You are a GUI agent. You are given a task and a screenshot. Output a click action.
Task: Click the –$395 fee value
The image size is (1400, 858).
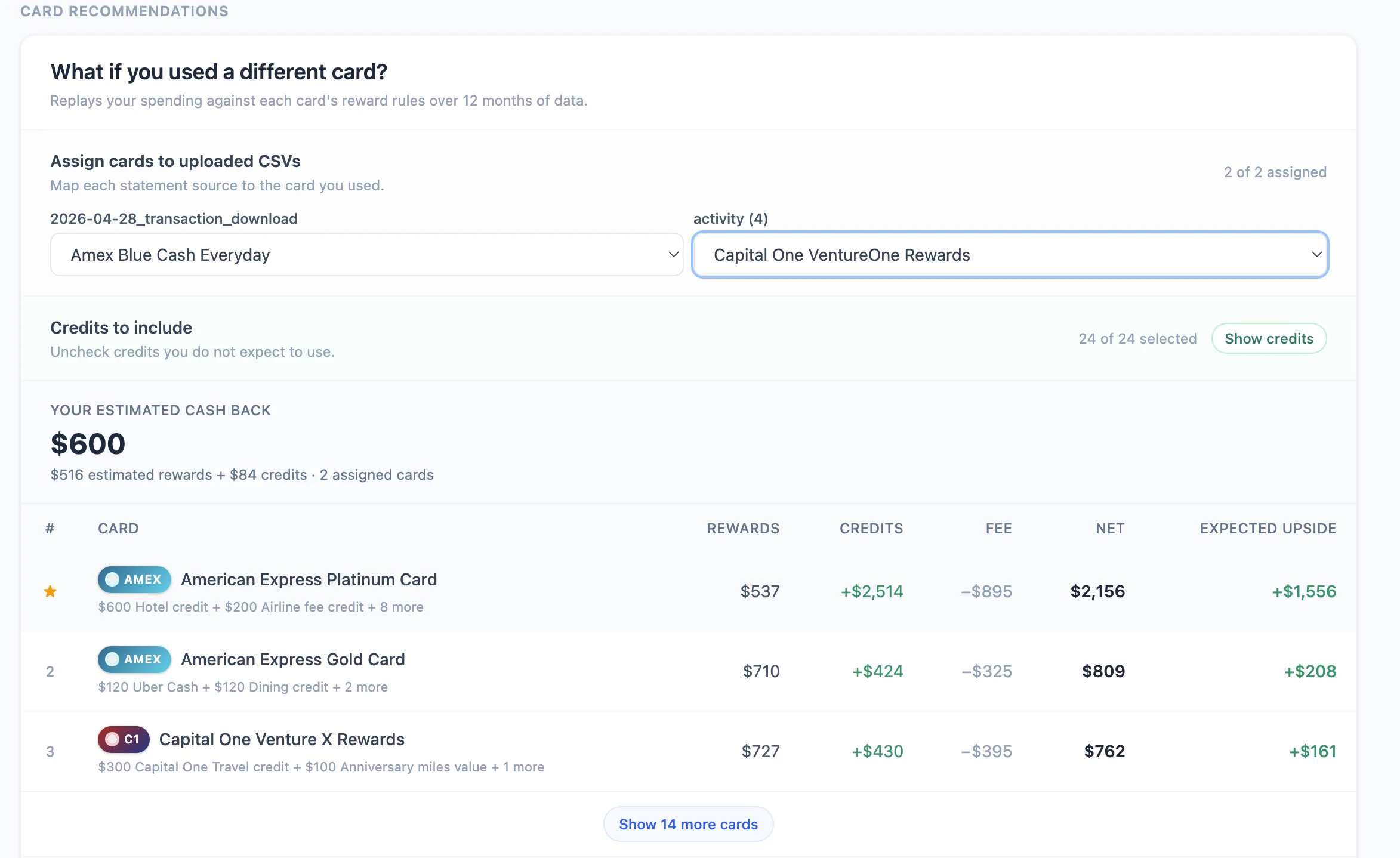point(986,751)
